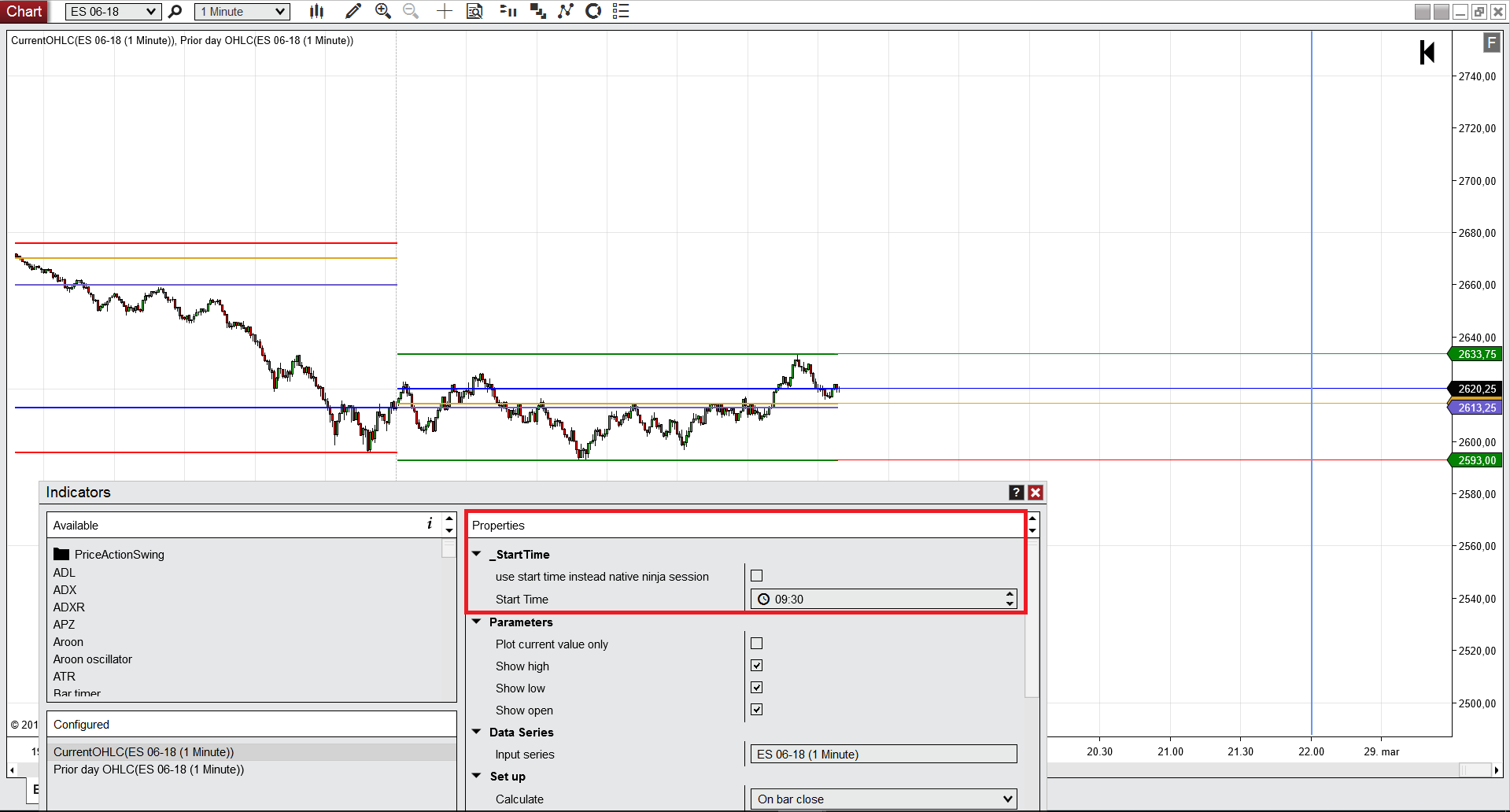Open the Indicators toolbar icon

pyautogui.click(x=566, y=11)
